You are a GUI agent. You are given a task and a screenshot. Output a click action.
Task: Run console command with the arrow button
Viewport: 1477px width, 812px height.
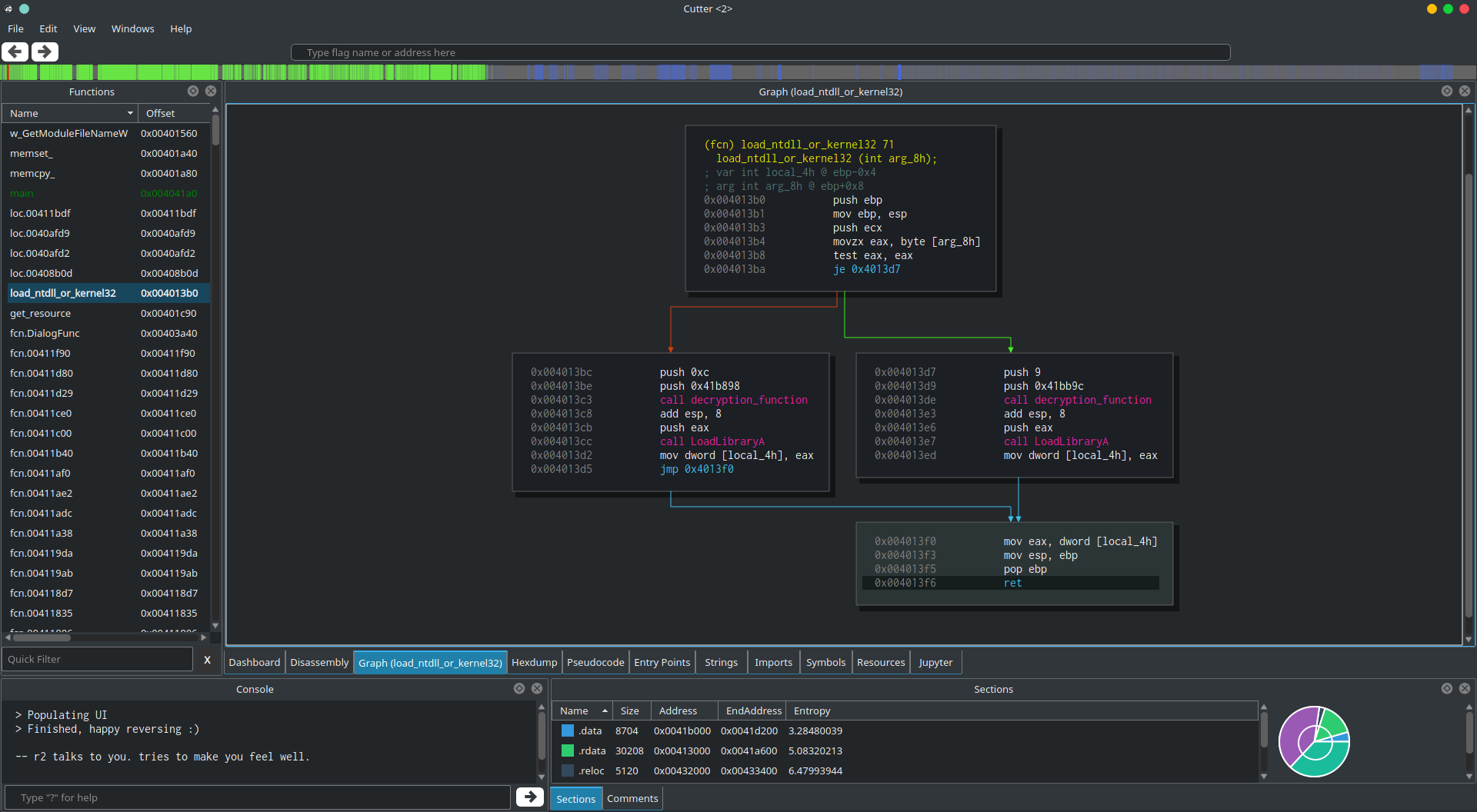[529, 797]
